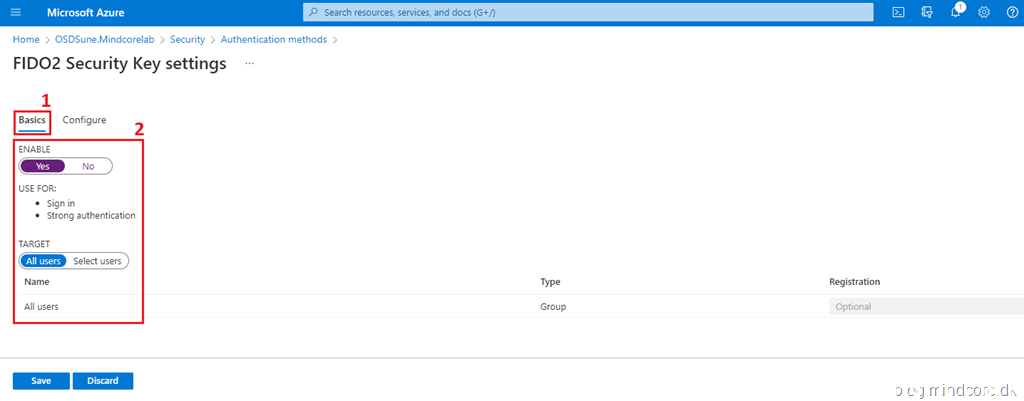Click the ellipsis next to the page title
Screen dimensions: 1024x401
click(x=249, y=63)
